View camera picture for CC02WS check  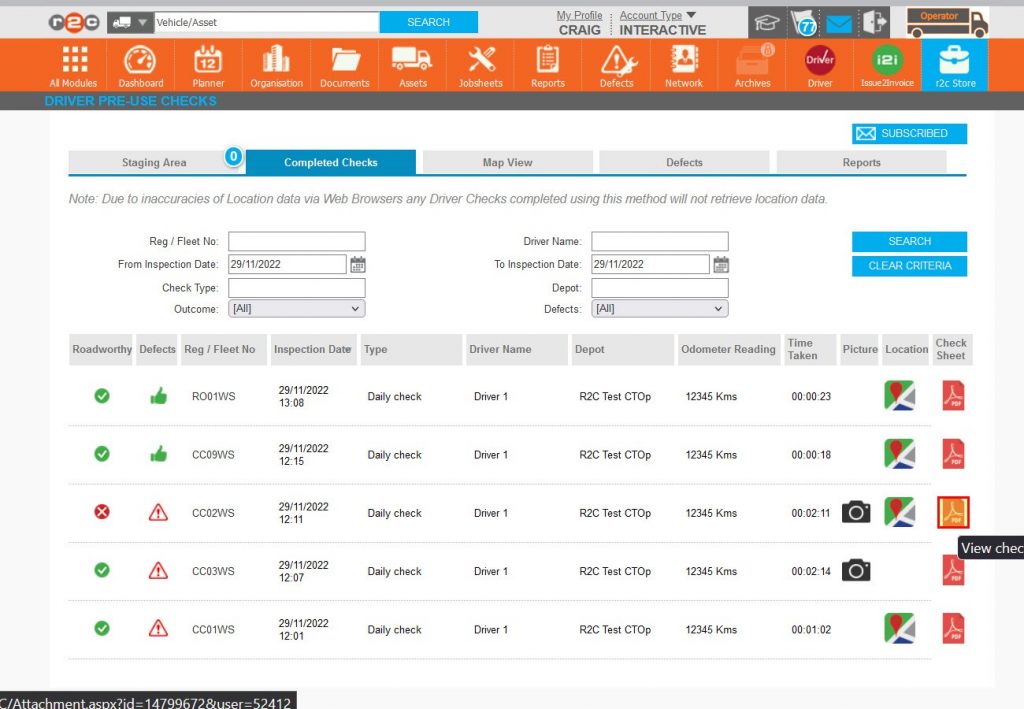point(856,512)
